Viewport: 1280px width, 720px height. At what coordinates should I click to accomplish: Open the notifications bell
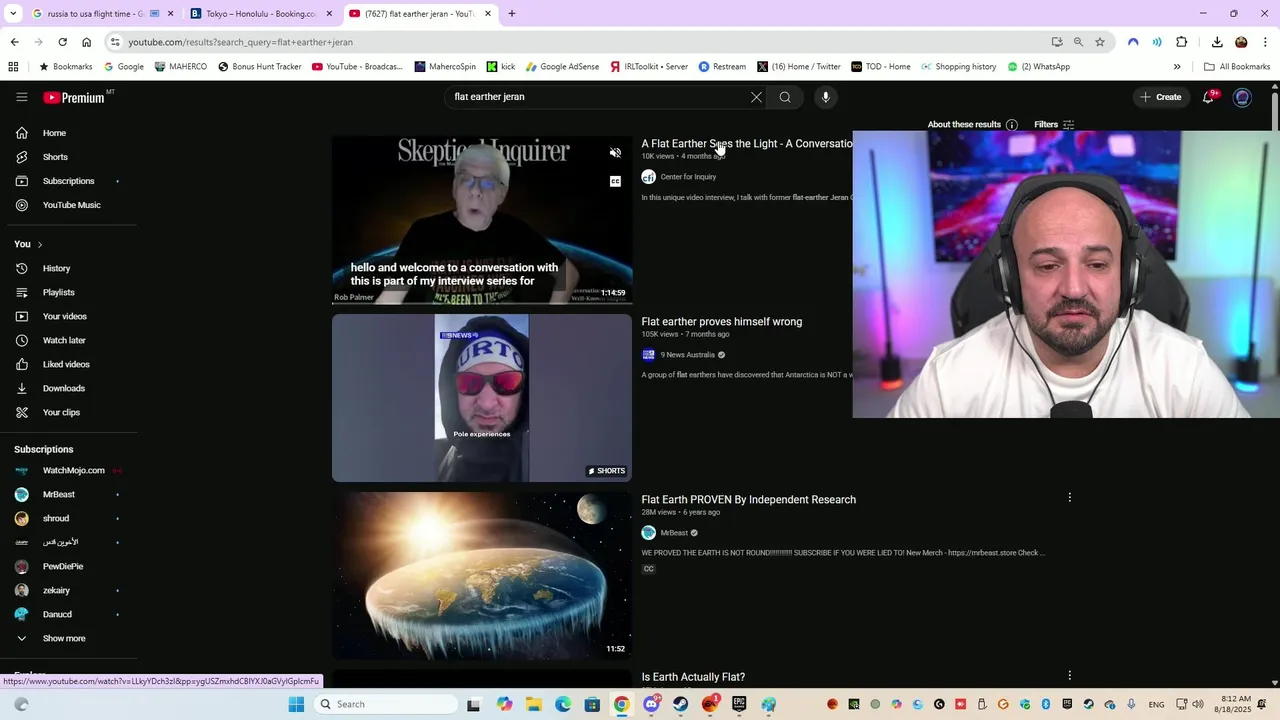[x=1209, y=97]
